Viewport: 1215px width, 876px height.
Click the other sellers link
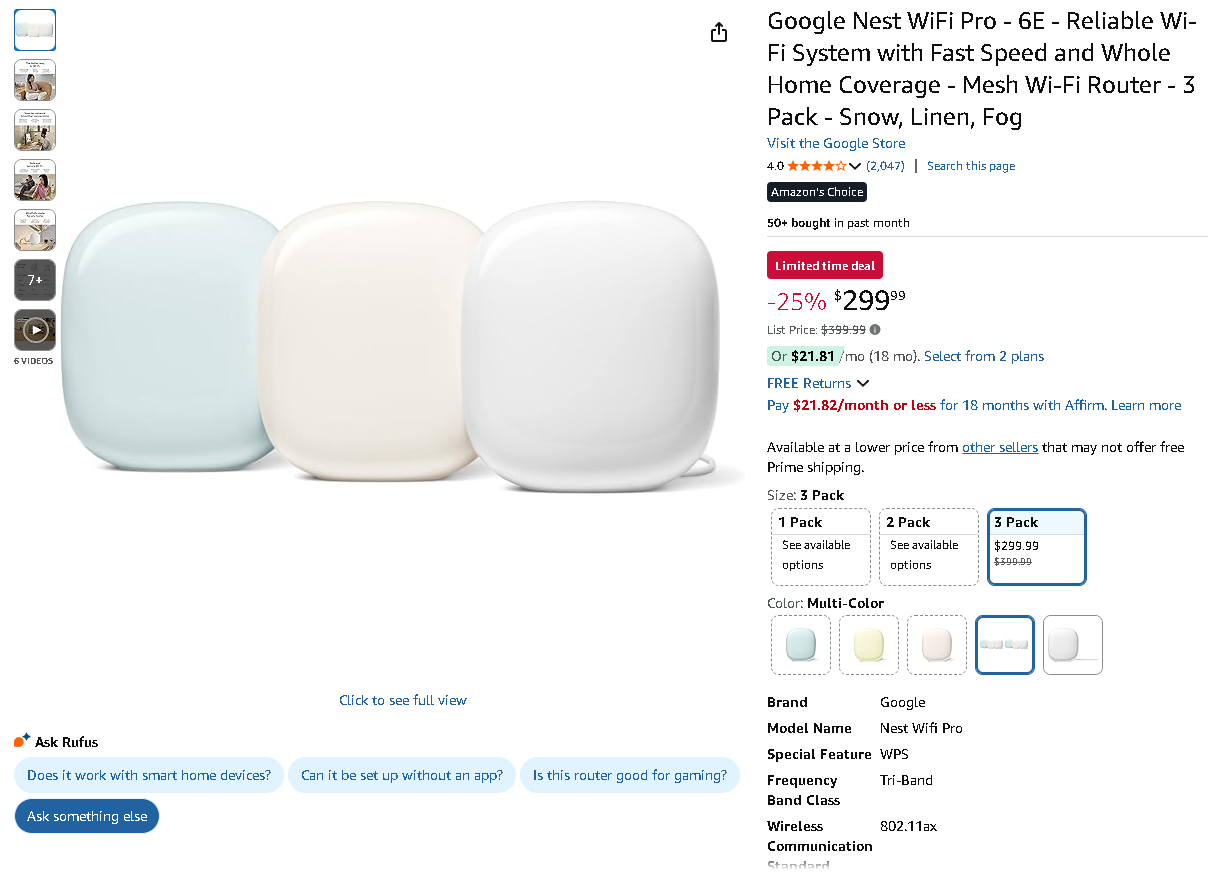pos(1000,447)
